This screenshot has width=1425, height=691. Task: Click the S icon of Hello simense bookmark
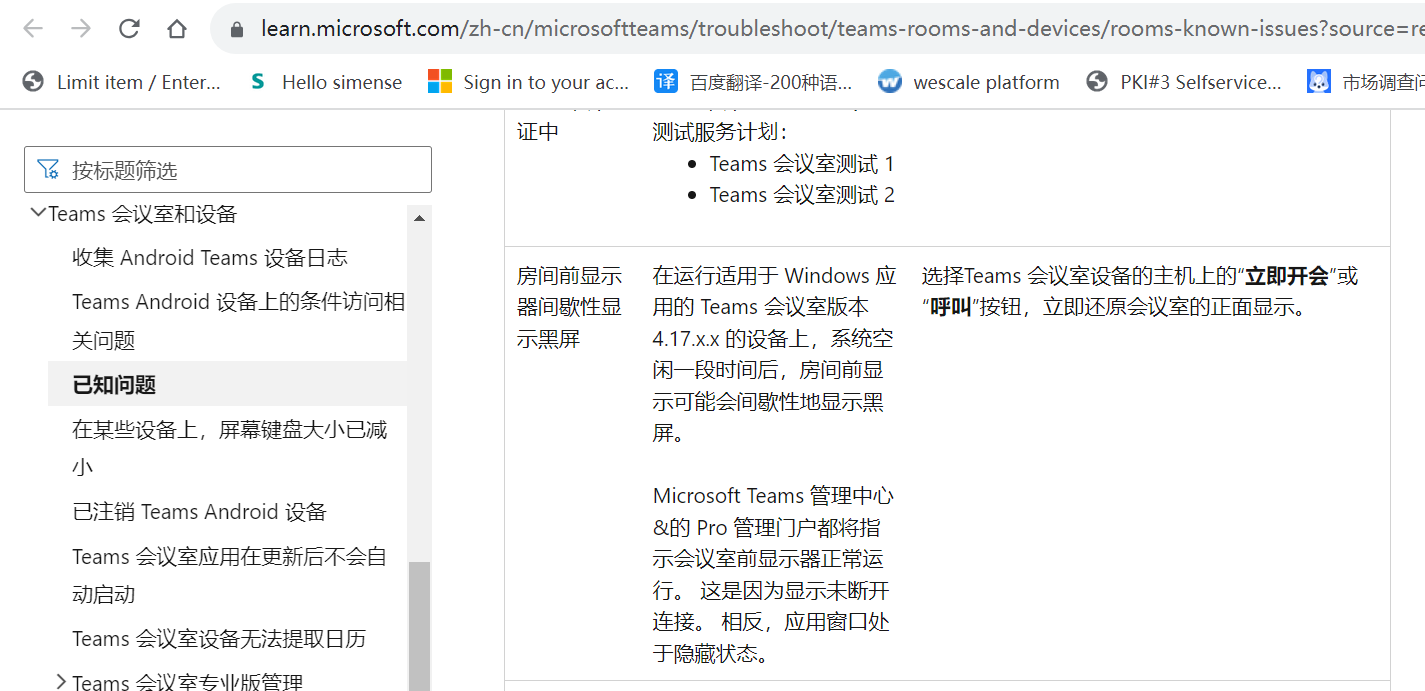point(258,82)
